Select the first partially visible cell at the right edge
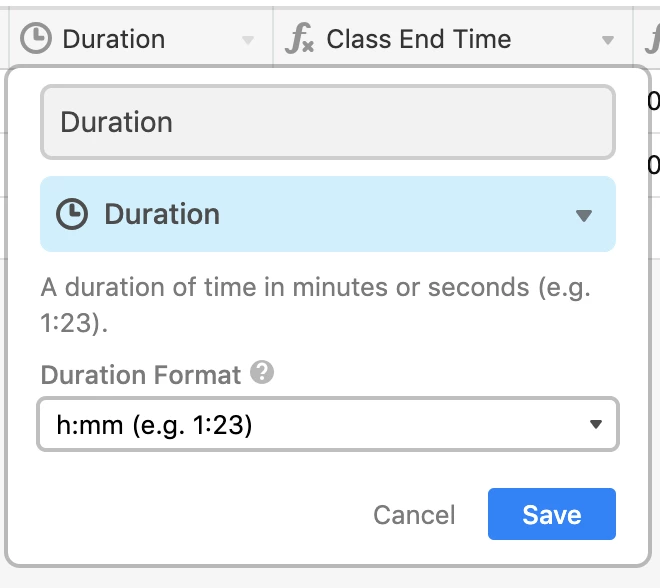The image size is (660, 588). click(x=654, y=101)
